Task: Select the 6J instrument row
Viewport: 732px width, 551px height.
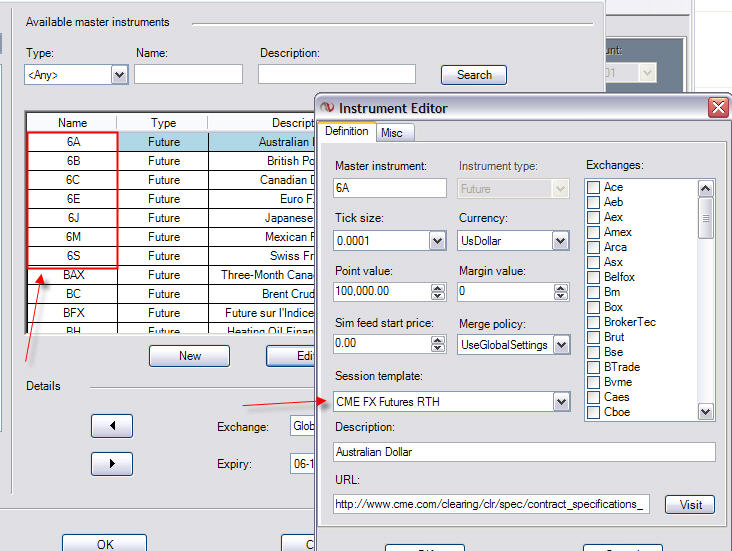Action: [x=172, y=218]
